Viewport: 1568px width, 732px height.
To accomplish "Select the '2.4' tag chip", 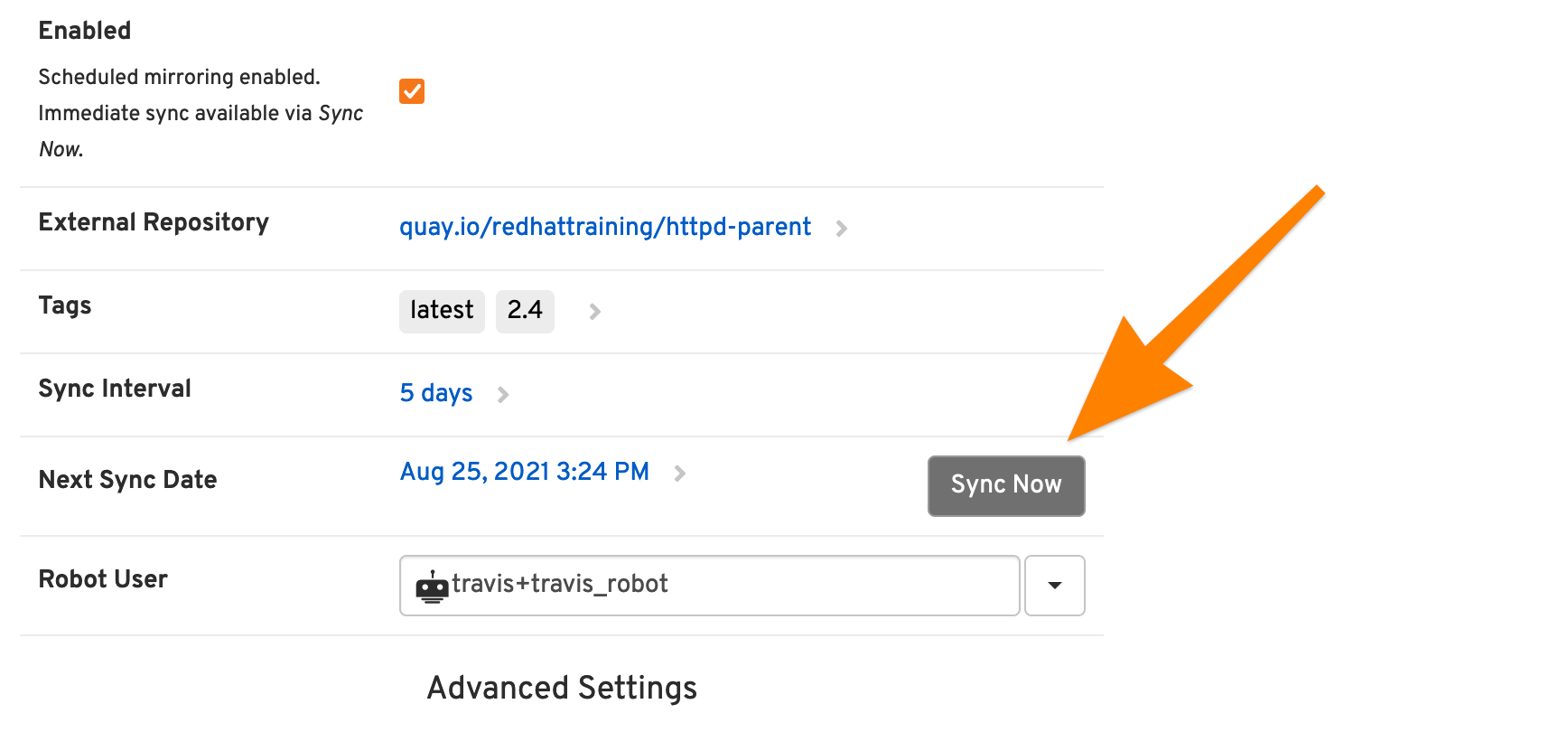I will coord(525,311).
